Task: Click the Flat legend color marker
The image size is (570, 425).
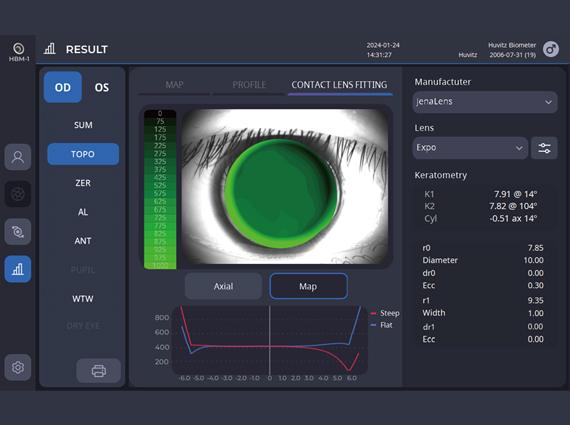Action: click(x=373, y=325)
